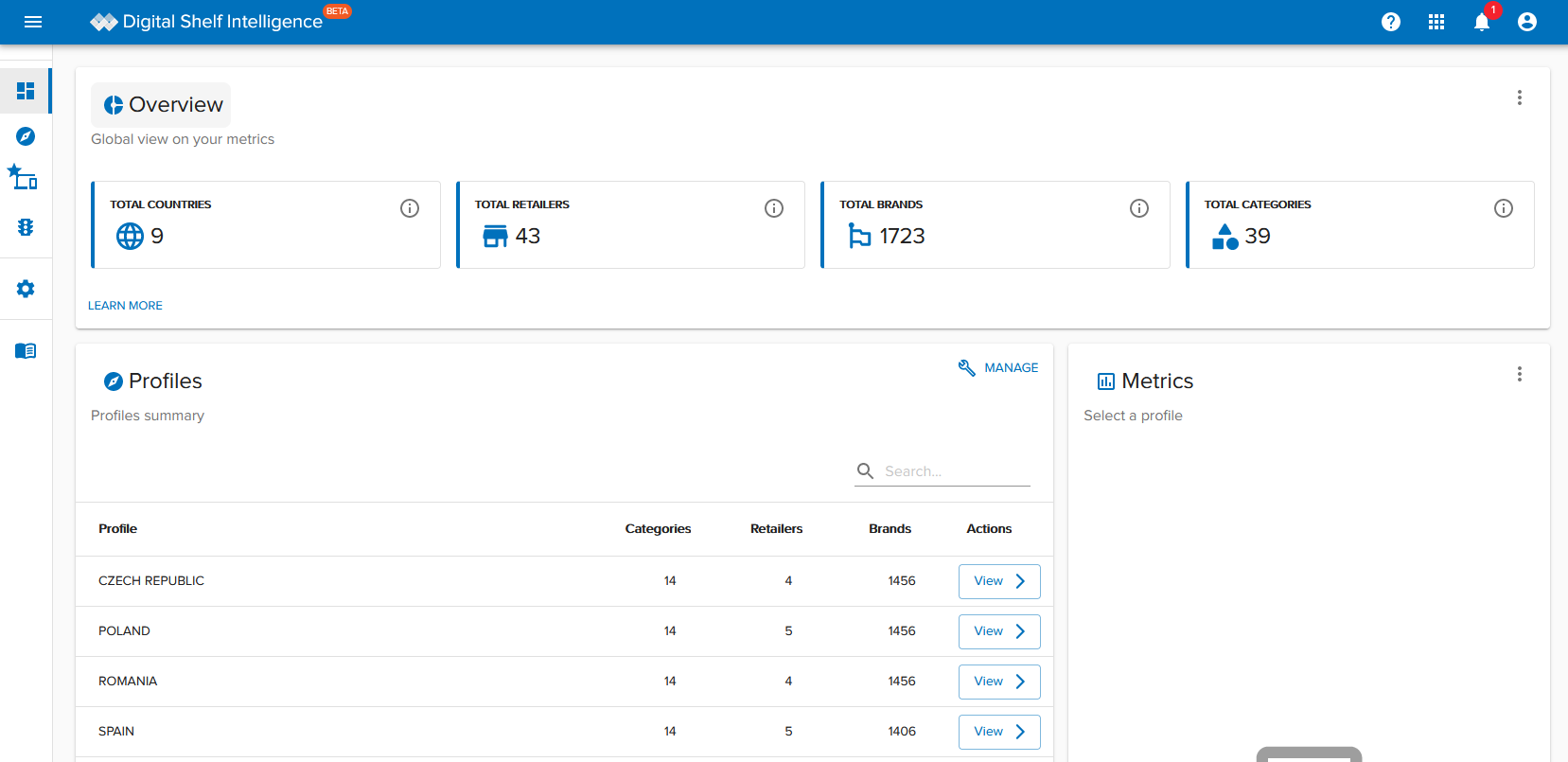
Task: Select the POLAND row name
Action: coord(124,631)
